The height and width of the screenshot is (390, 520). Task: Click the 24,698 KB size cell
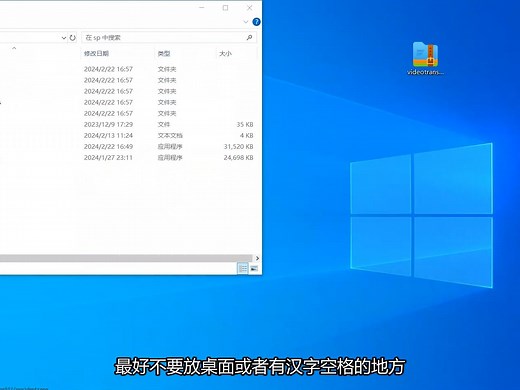238,157
